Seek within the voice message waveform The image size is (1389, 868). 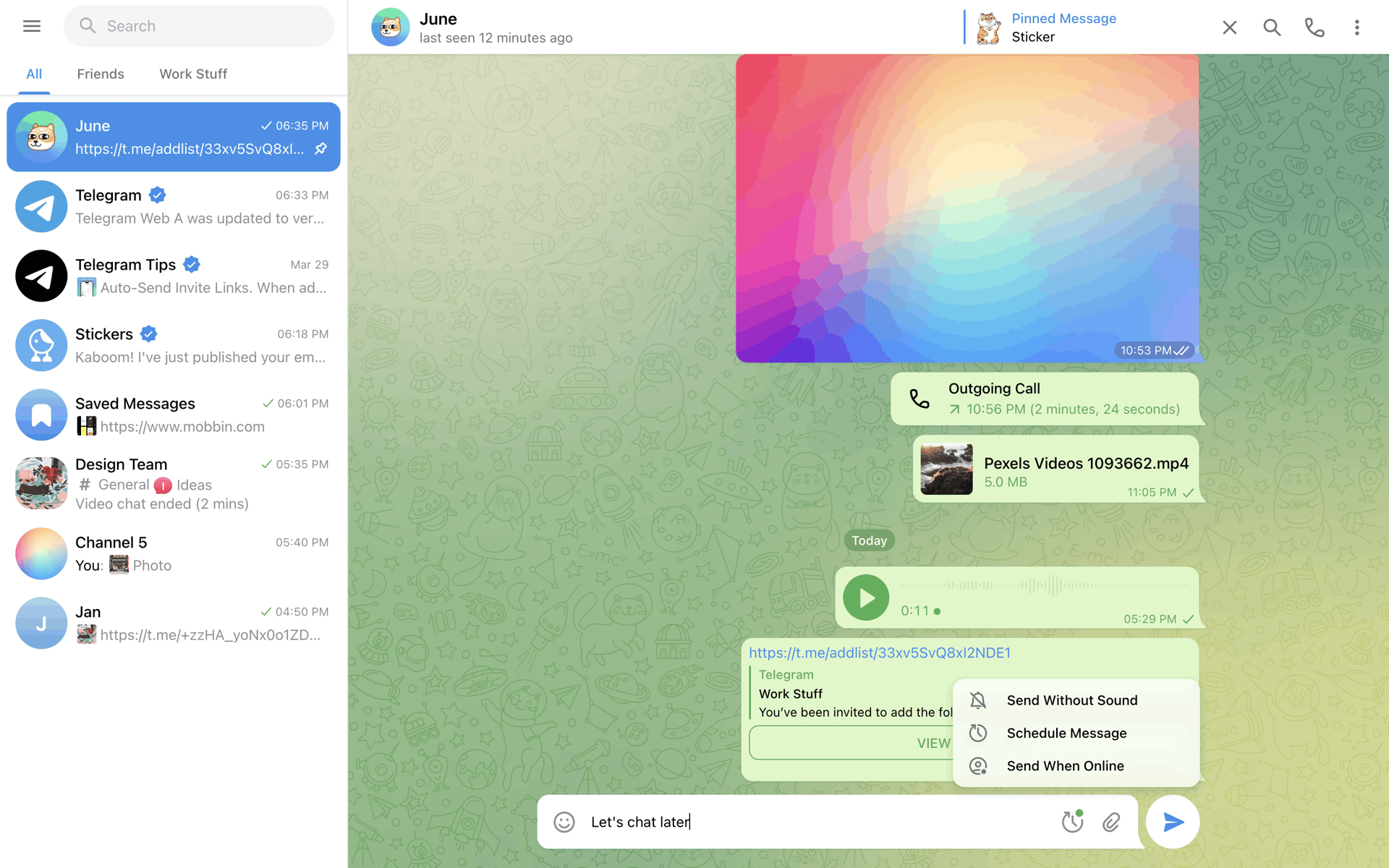(x=1045, y=585)
